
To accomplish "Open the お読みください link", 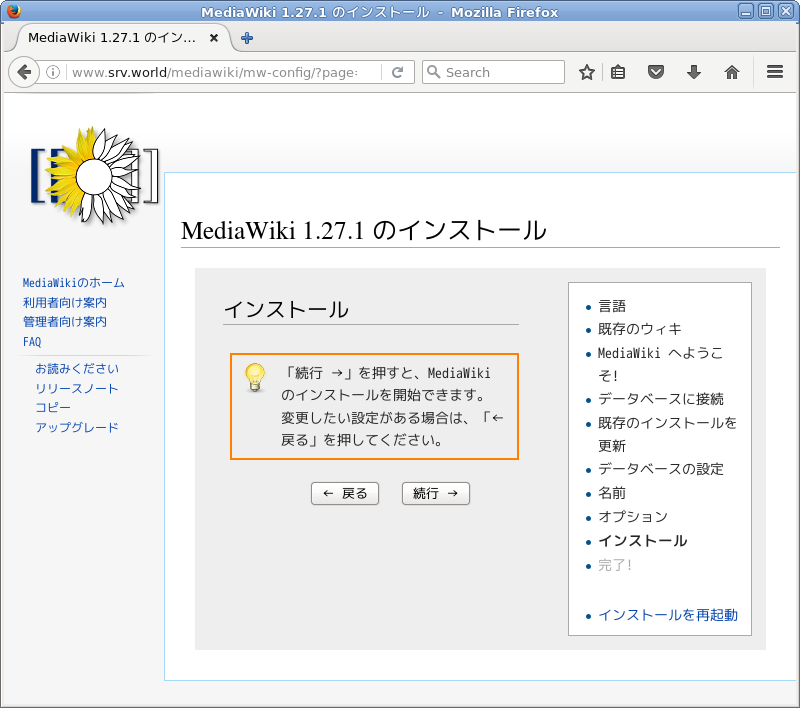I will point(77,369).
